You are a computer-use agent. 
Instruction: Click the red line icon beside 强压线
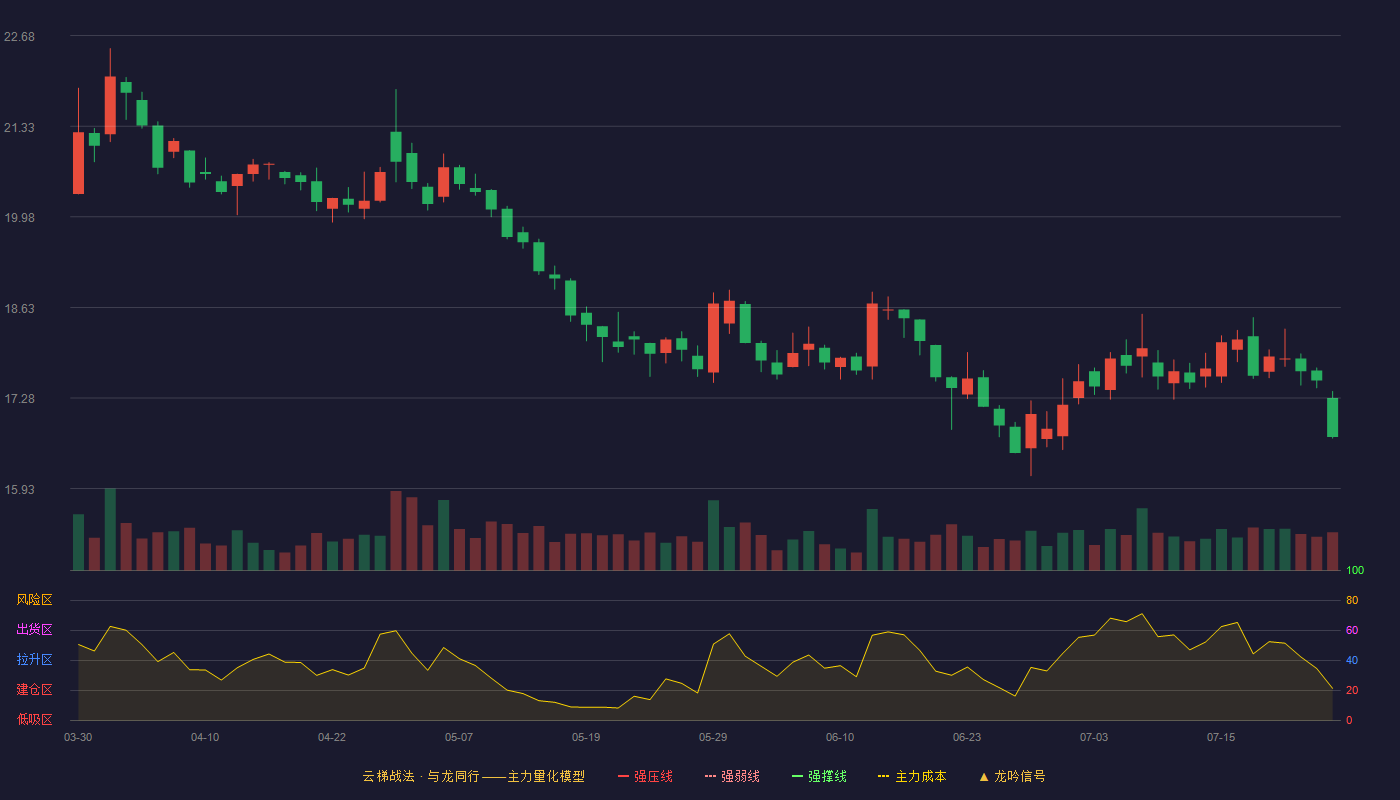623,776
